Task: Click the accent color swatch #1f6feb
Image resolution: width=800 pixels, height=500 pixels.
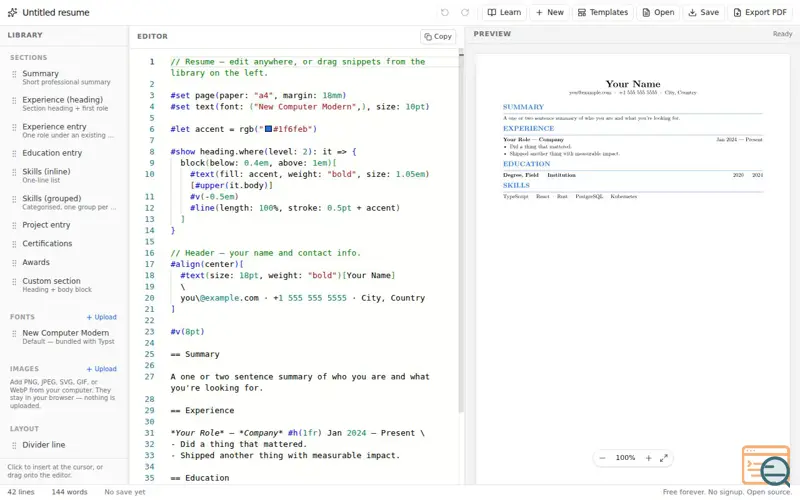Action: click(268, 129)
